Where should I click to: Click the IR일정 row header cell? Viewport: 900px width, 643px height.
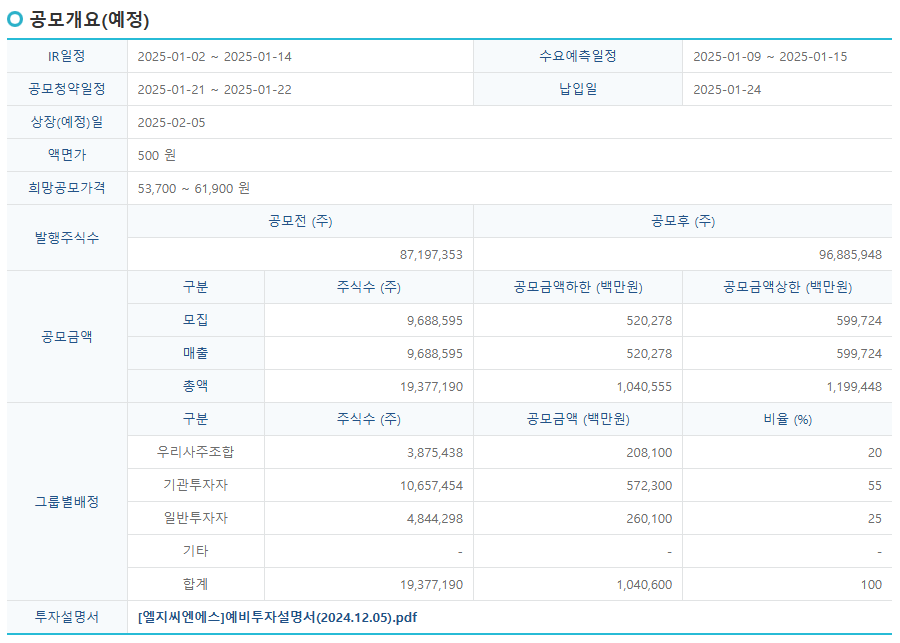[x=65, y=57]
